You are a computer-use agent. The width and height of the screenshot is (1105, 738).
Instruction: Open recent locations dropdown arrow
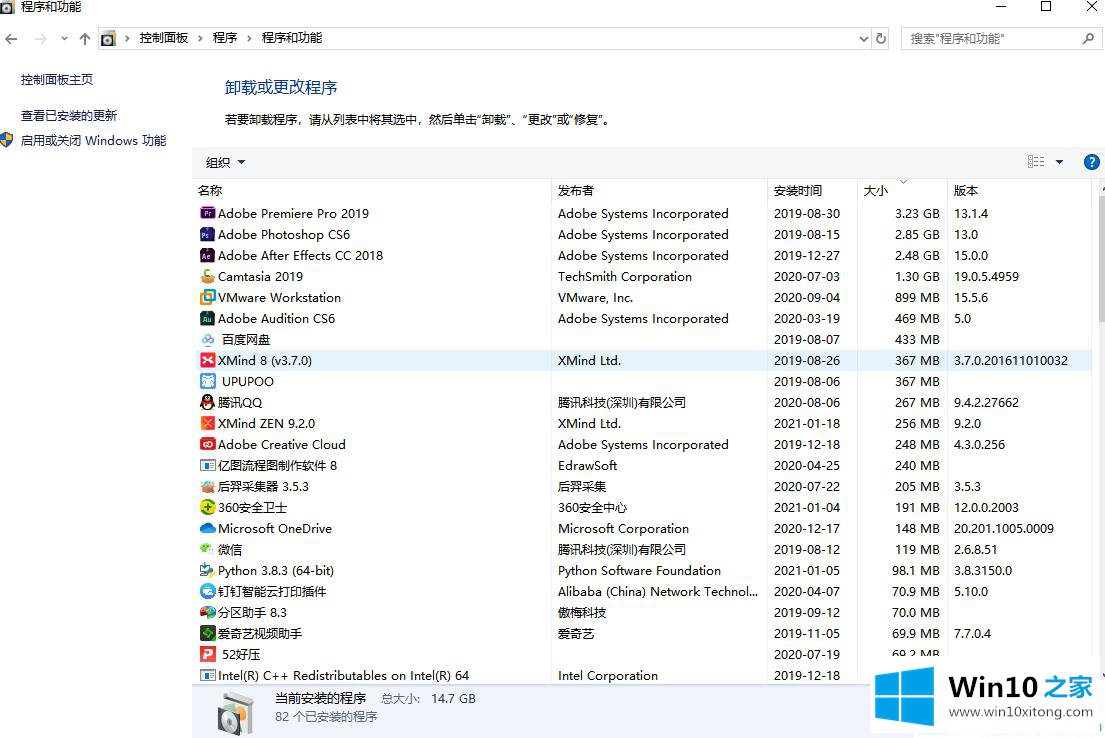(64, 39)
